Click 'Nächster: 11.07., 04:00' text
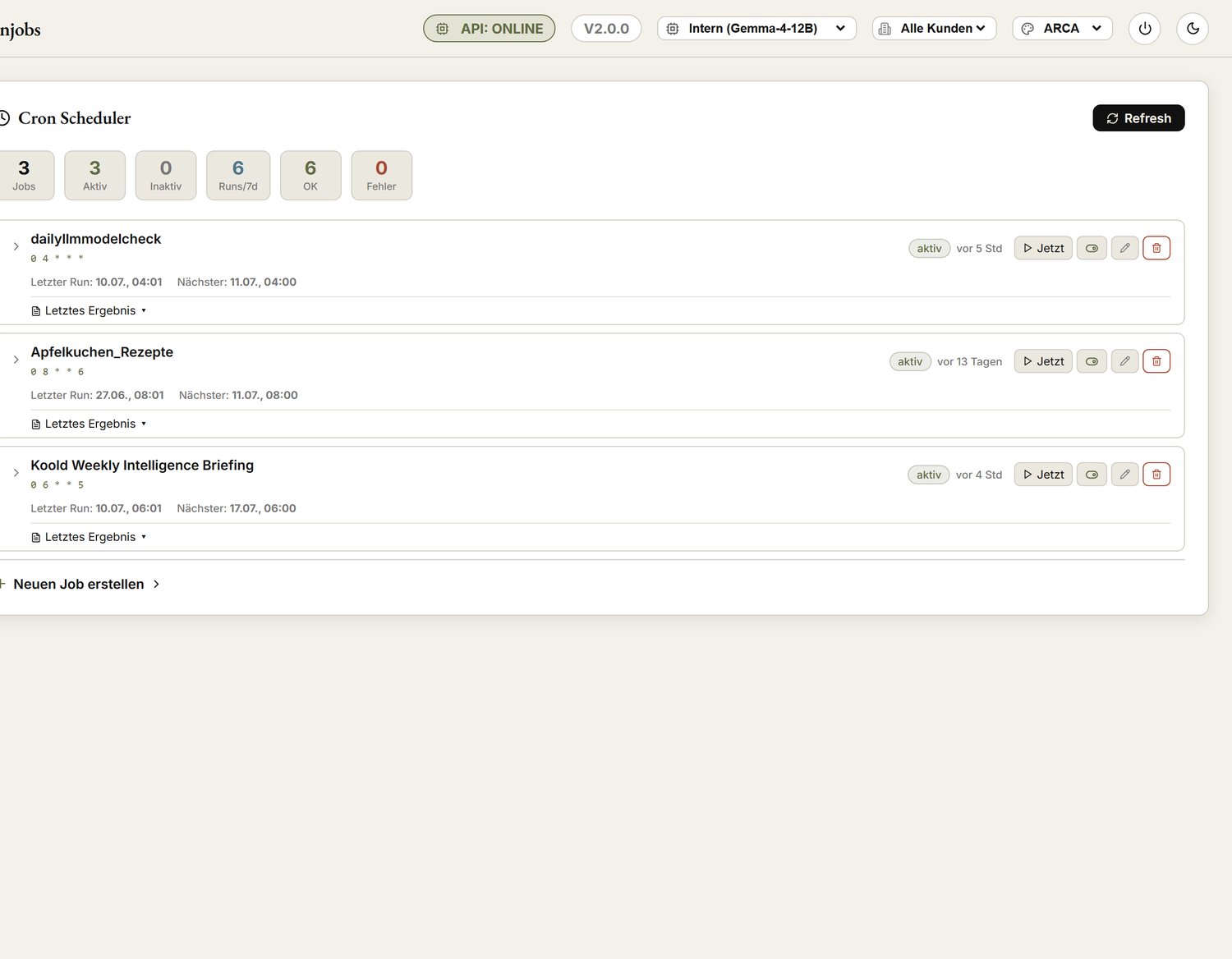This screenshot has height=959, width=1232. 237,282
